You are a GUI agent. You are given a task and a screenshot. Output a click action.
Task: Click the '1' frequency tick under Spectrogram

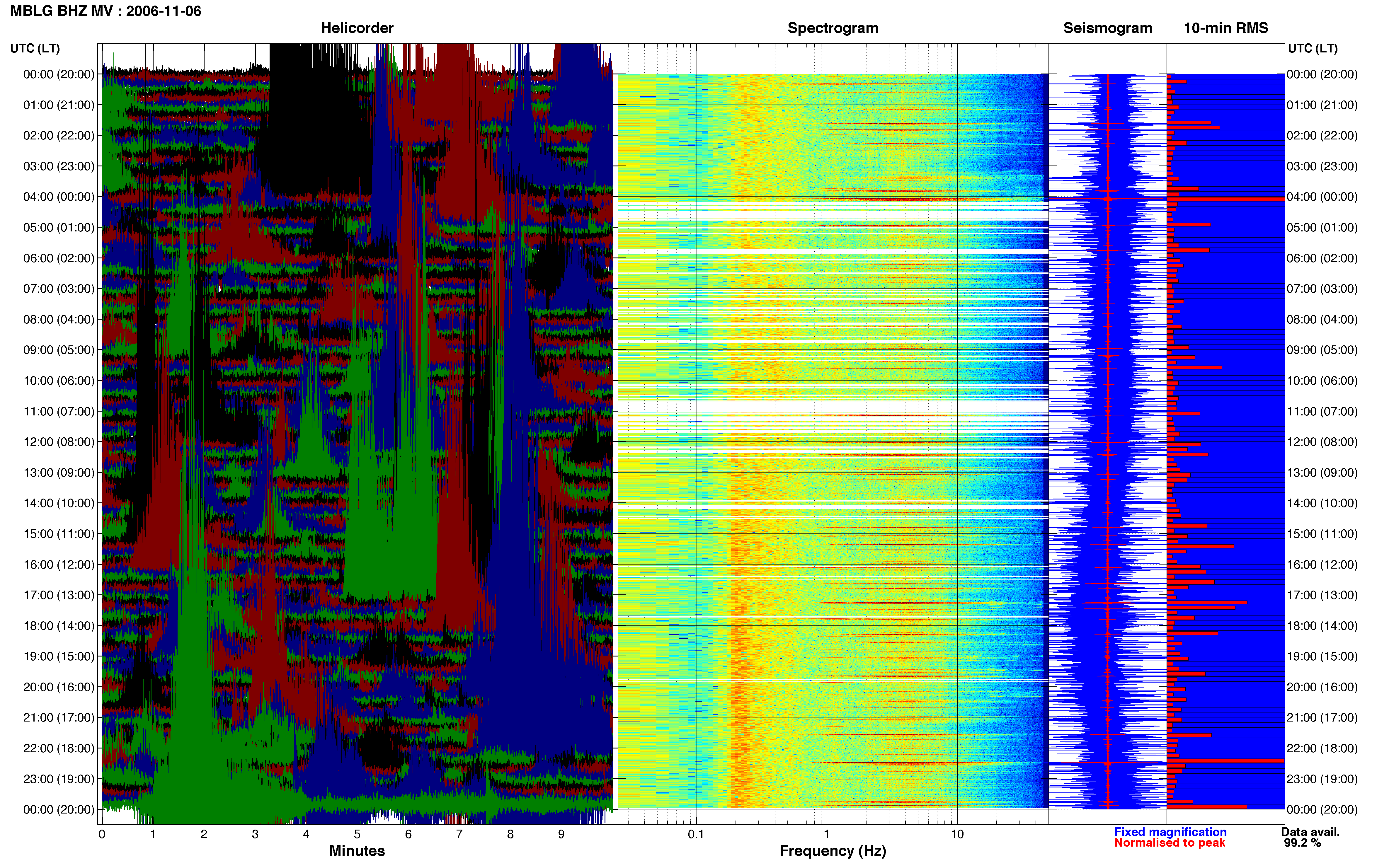[826, 834]
